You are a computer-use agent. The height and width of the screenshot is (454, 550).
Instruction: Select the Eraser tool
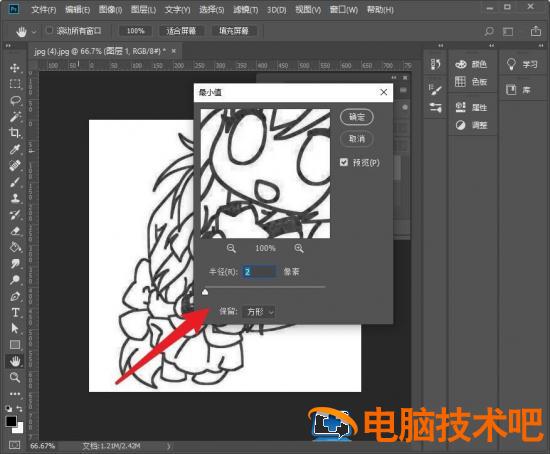tap(15, 231)
